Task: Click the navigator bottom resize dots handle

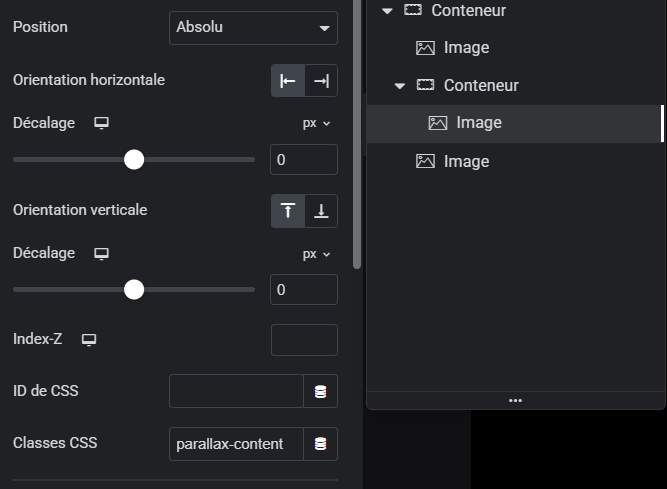Action: tap(515, 401)
